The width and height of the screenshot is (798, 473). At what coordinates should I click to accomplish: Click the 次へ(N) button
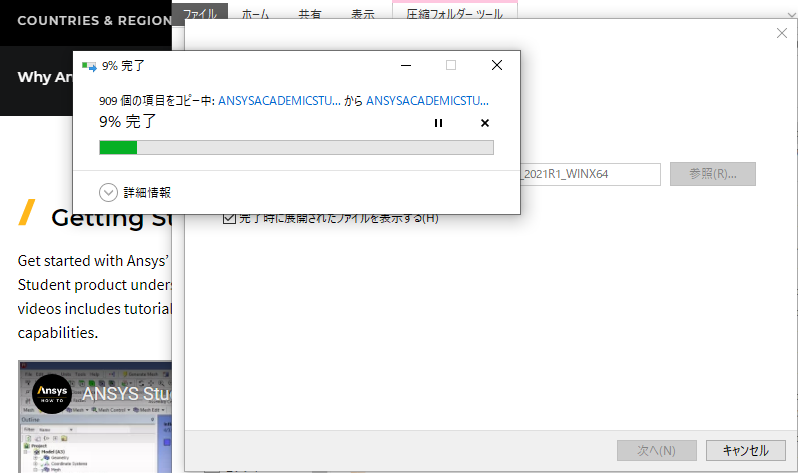point(657,451)
